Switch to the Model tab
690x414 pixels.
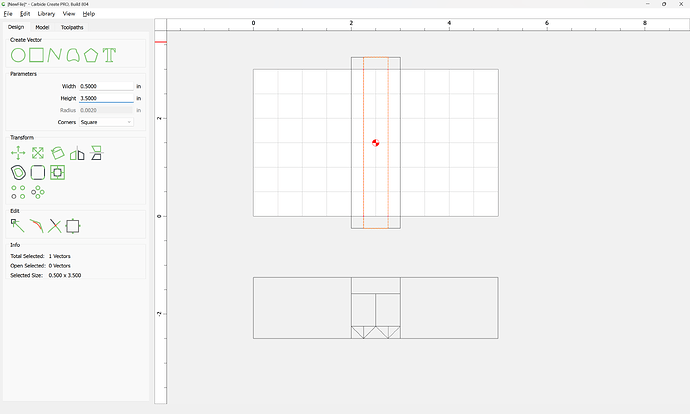[42, 27]
